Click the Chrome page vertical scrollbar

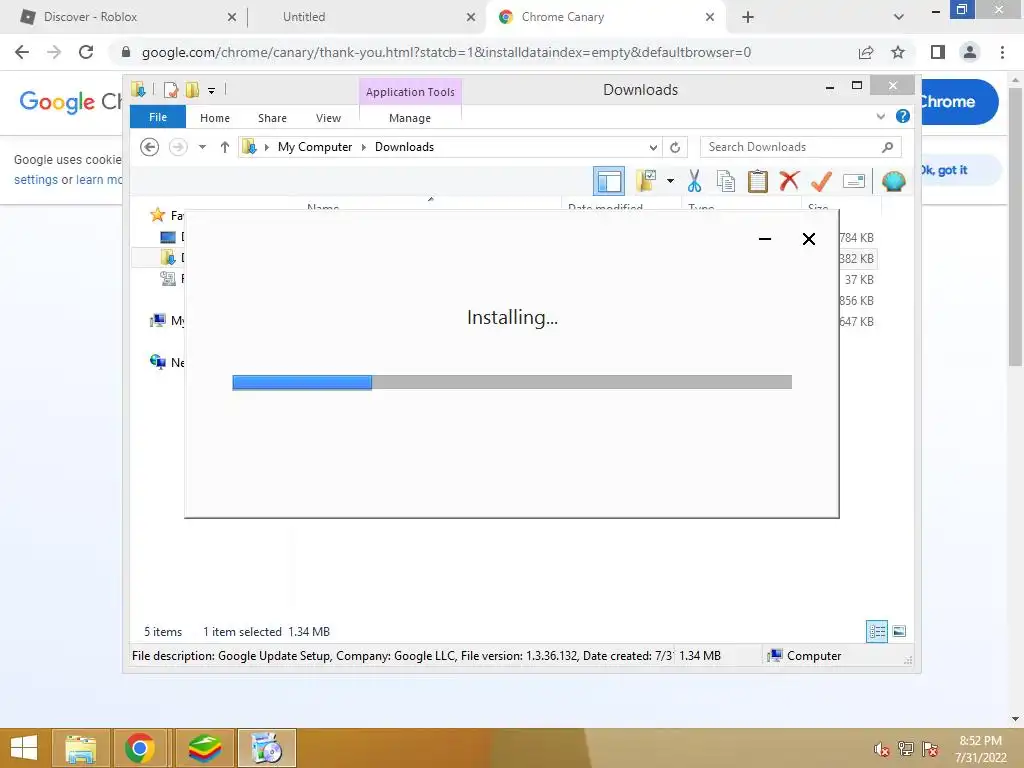[x=1015, y=226]
